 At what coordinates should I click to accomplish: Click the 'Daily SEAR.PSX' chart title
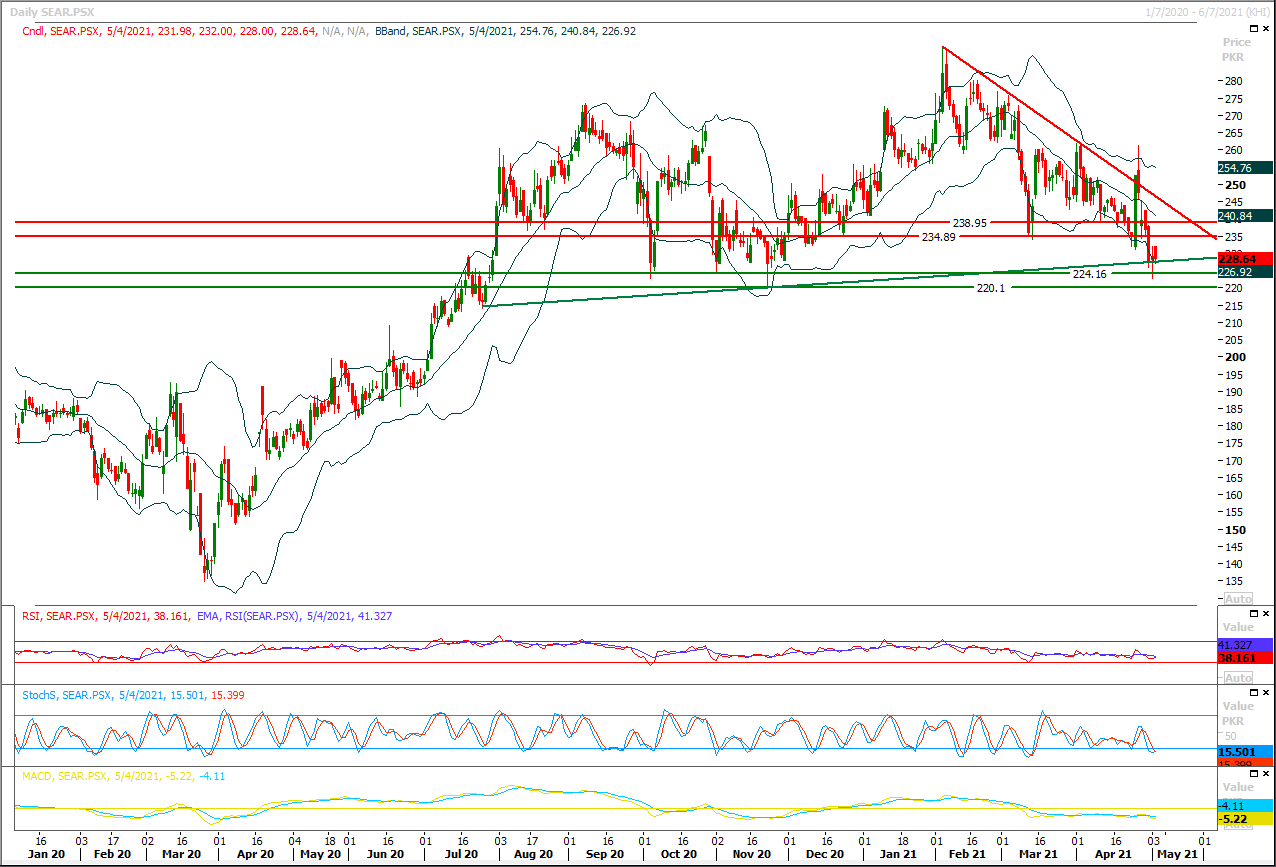coord(52,10)
